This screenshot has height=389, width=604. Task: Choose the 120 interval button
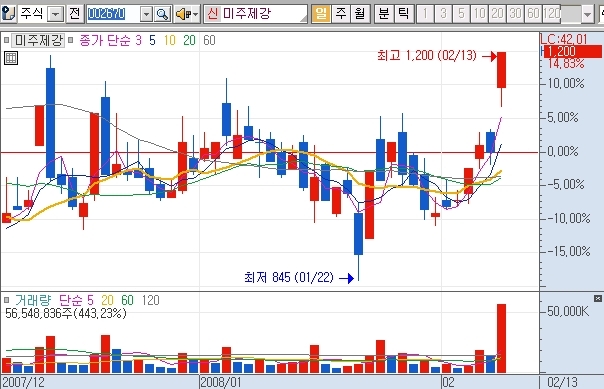click(552, 14)
